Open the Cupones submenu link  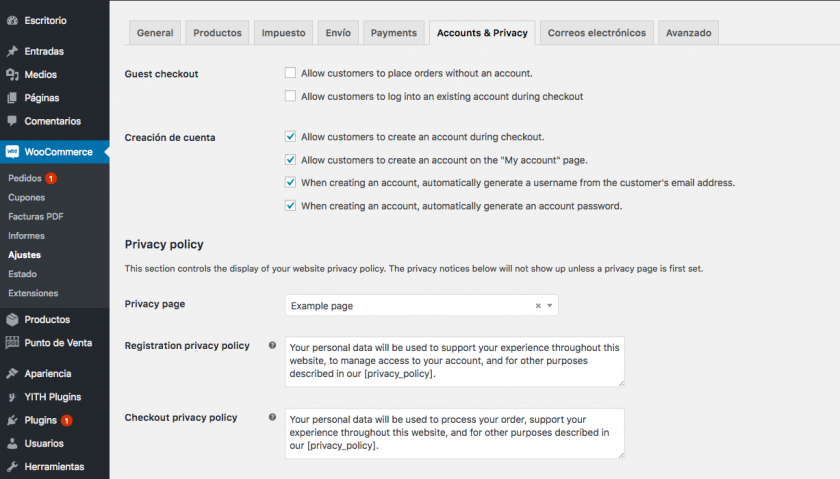point(26,197)
